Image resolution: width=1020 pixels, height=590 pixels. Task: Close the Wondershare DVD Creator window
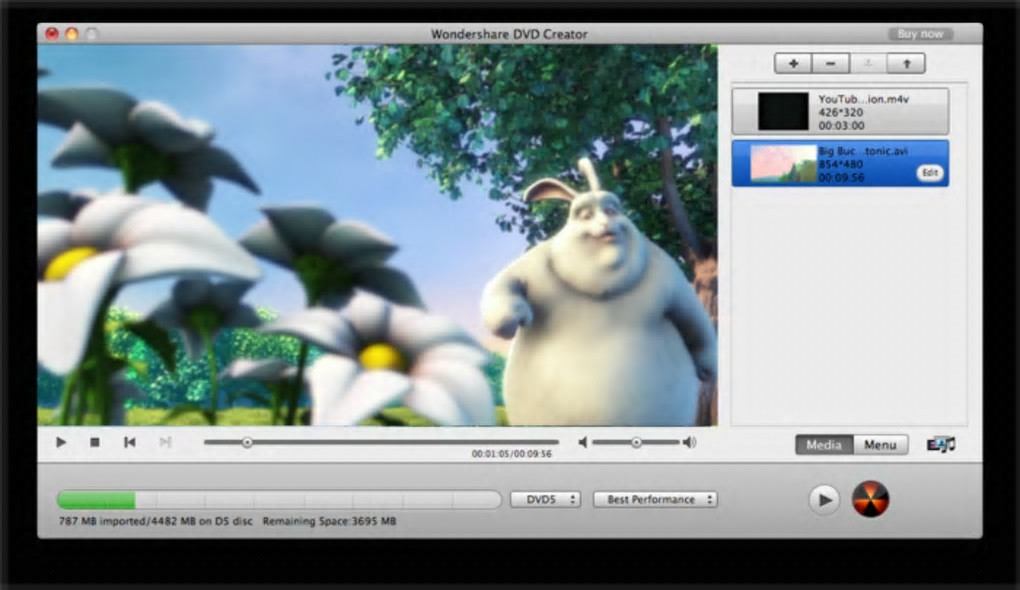pos(52,34)
